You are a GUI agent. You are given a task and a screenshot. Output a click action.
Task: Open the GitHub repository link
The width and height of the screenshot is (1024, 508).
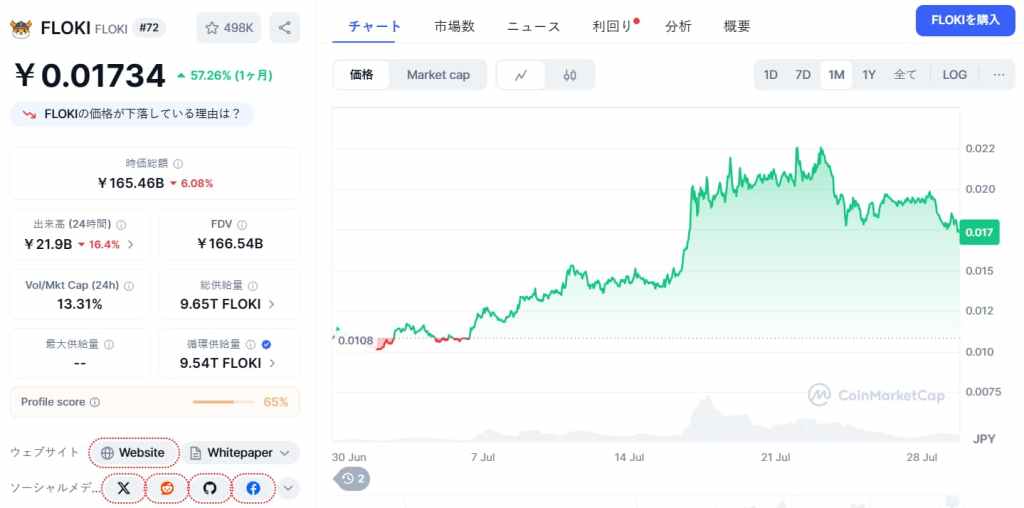coord(210,488)
